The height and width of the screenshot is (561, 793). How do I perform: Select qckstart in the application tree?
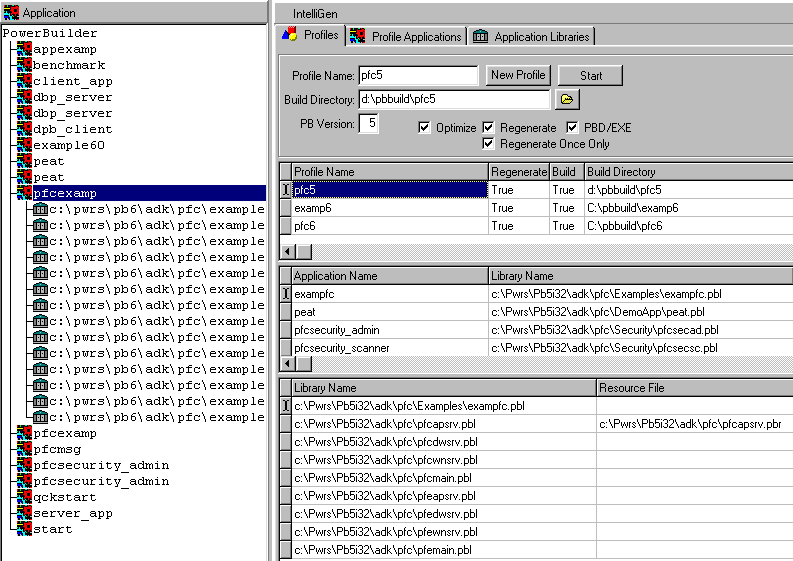pos(64,497)
